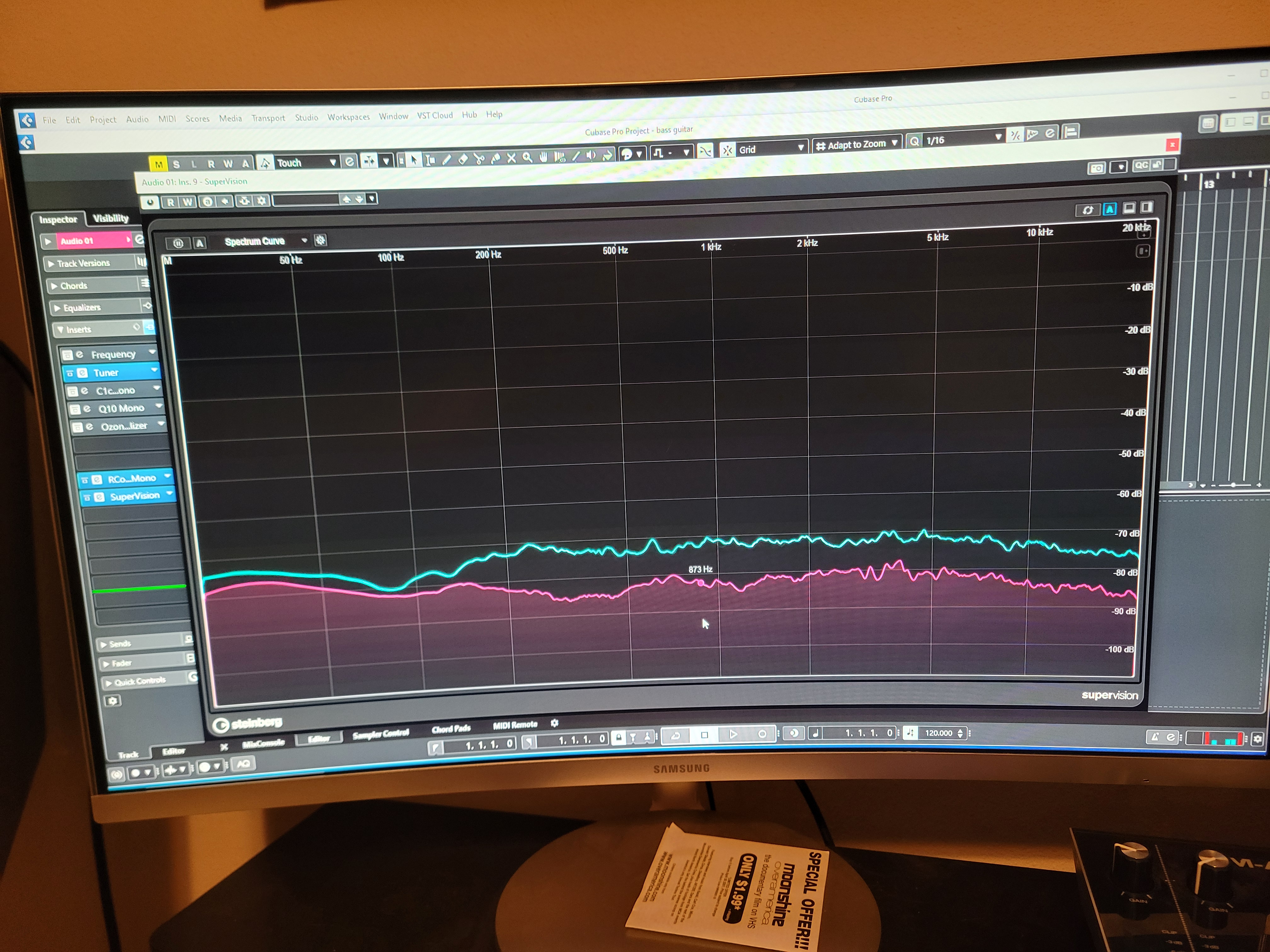Toggle global Solo S button

click(176, 164)
